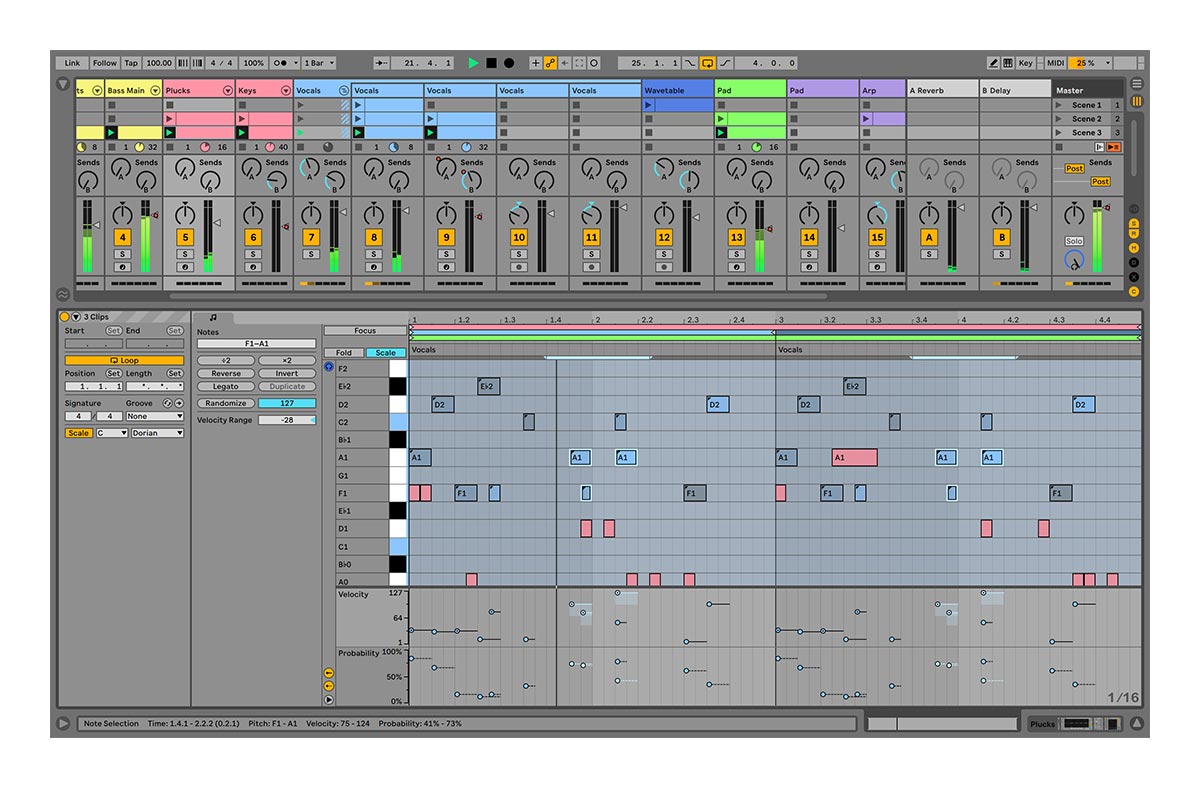This screenshot has height=788, width=1200.
Task: Click the Tap tempo button
Action: (x=131, y=63)
